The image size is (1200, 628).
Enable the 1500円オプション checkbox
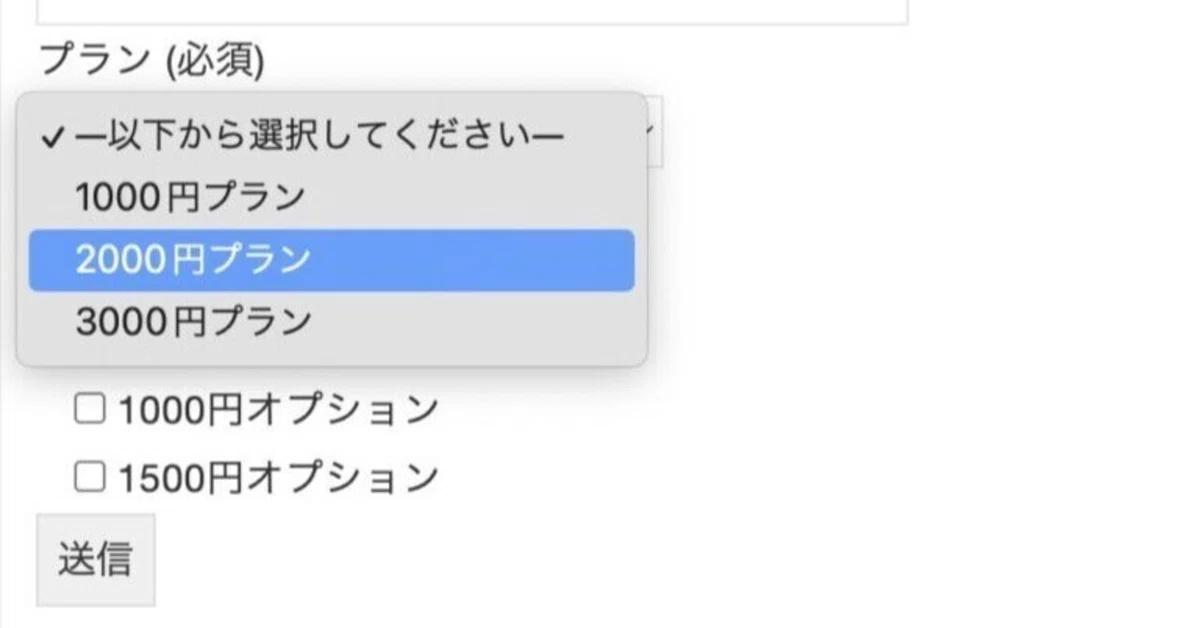pyautogui.click(x=91, y=476)
